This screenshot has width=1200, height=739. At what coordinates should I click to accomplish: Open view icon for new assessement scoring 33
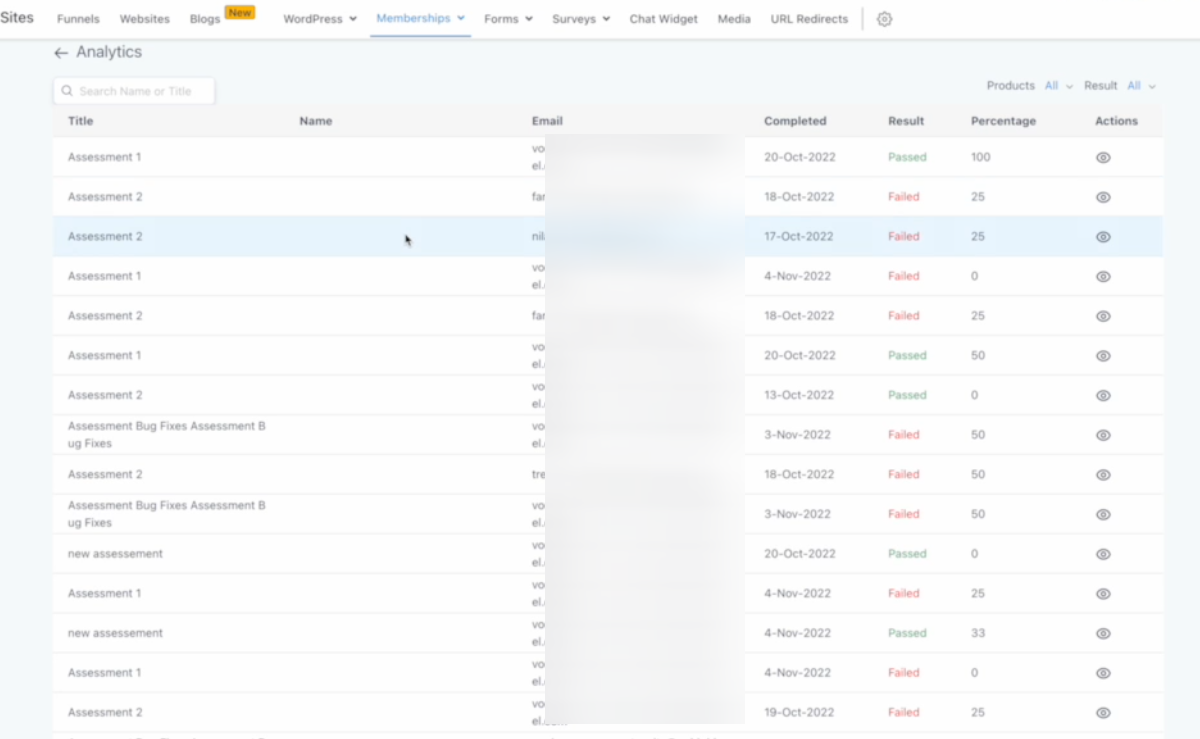(x=1103, y=634)
